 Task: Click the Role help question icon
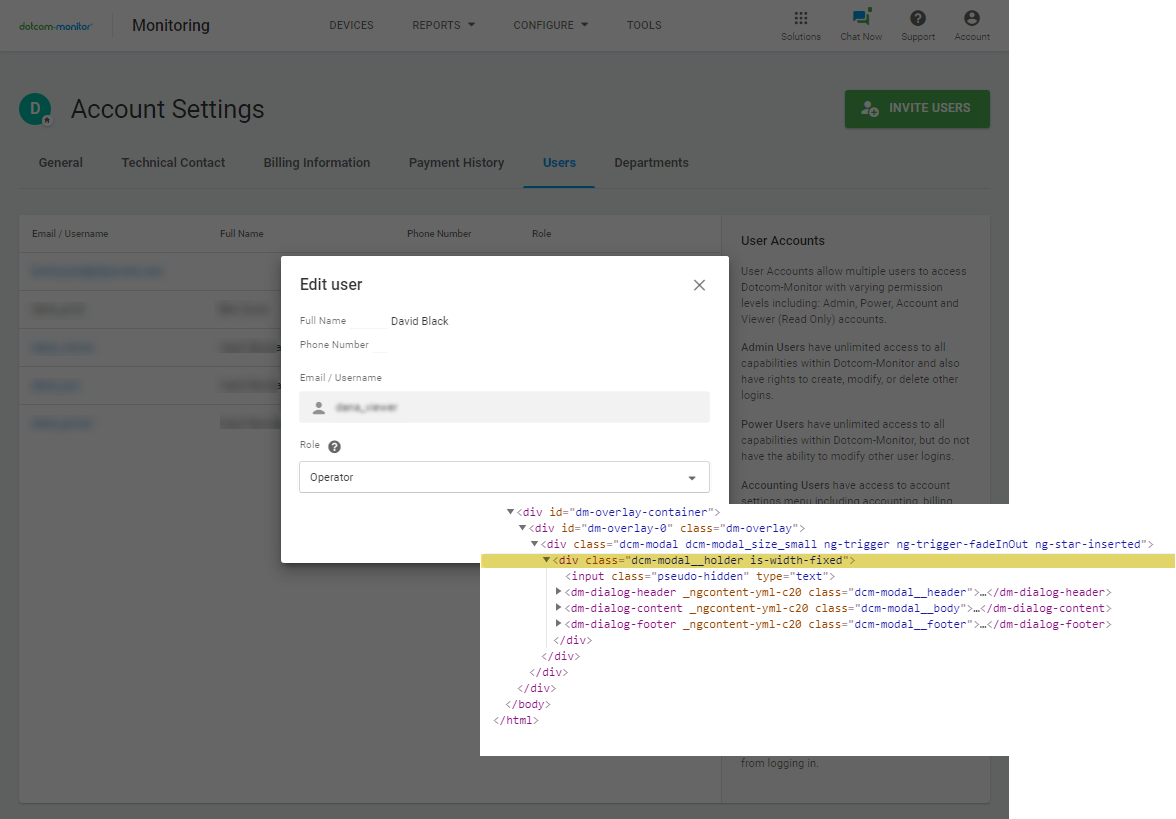tap(334, 447)
